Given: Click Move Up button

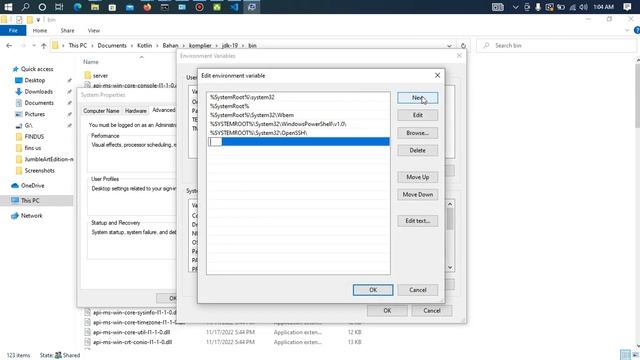Looking at the screenshot, I should 418,177.
